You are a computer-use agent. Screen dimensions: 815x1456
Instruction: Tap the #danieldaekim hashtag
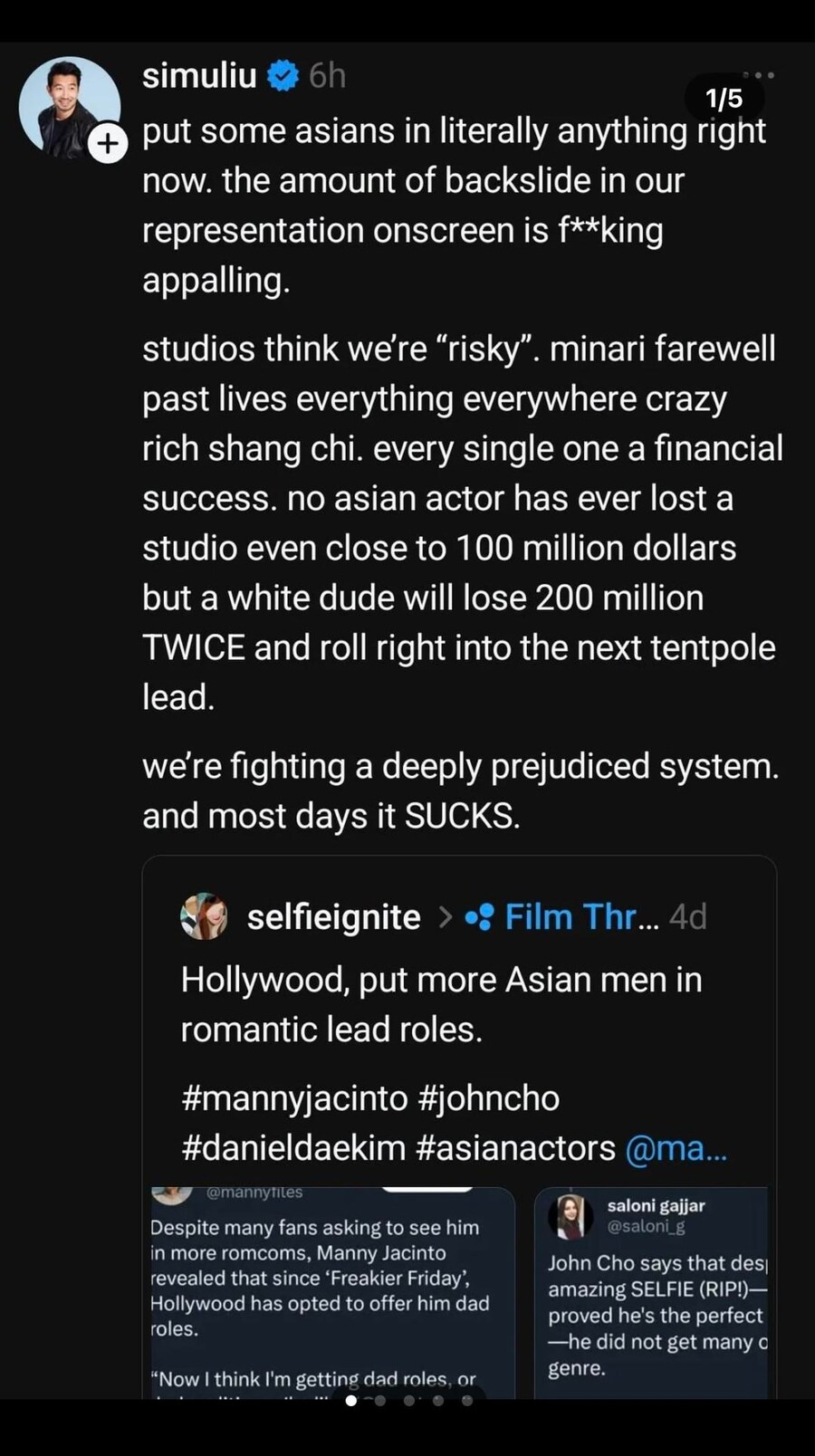[x=292, y=1148]
